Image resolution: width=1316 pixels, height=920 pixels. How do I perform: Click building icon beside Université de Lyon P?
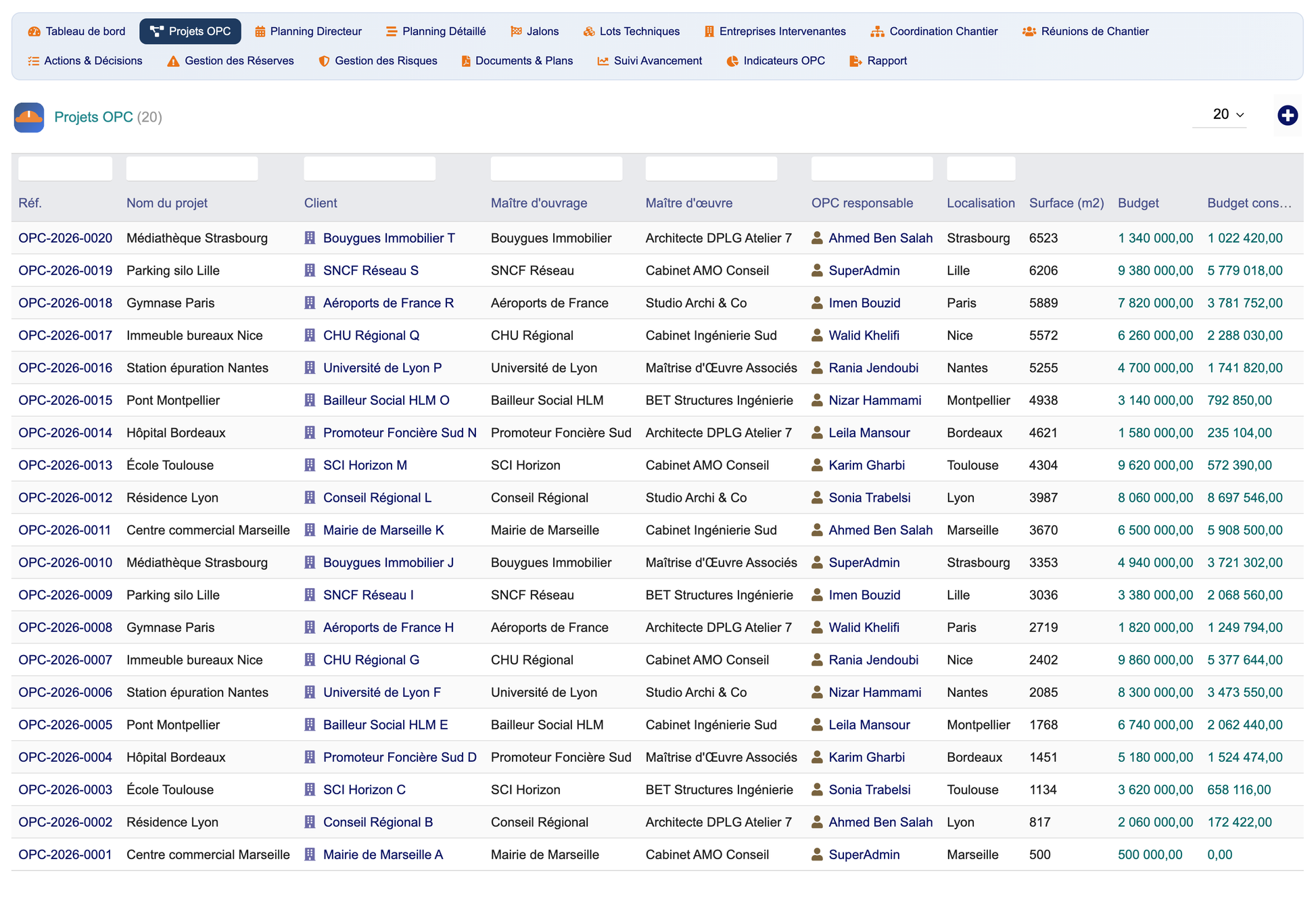click(x=310, y=368)
